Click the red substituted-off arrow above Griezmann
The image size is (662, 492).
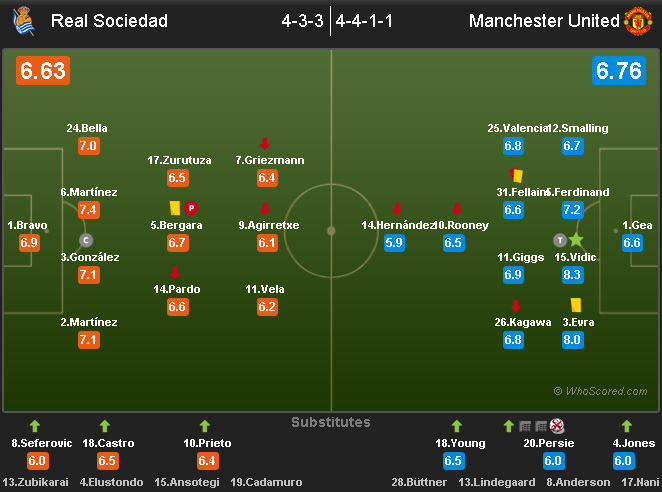264,144
